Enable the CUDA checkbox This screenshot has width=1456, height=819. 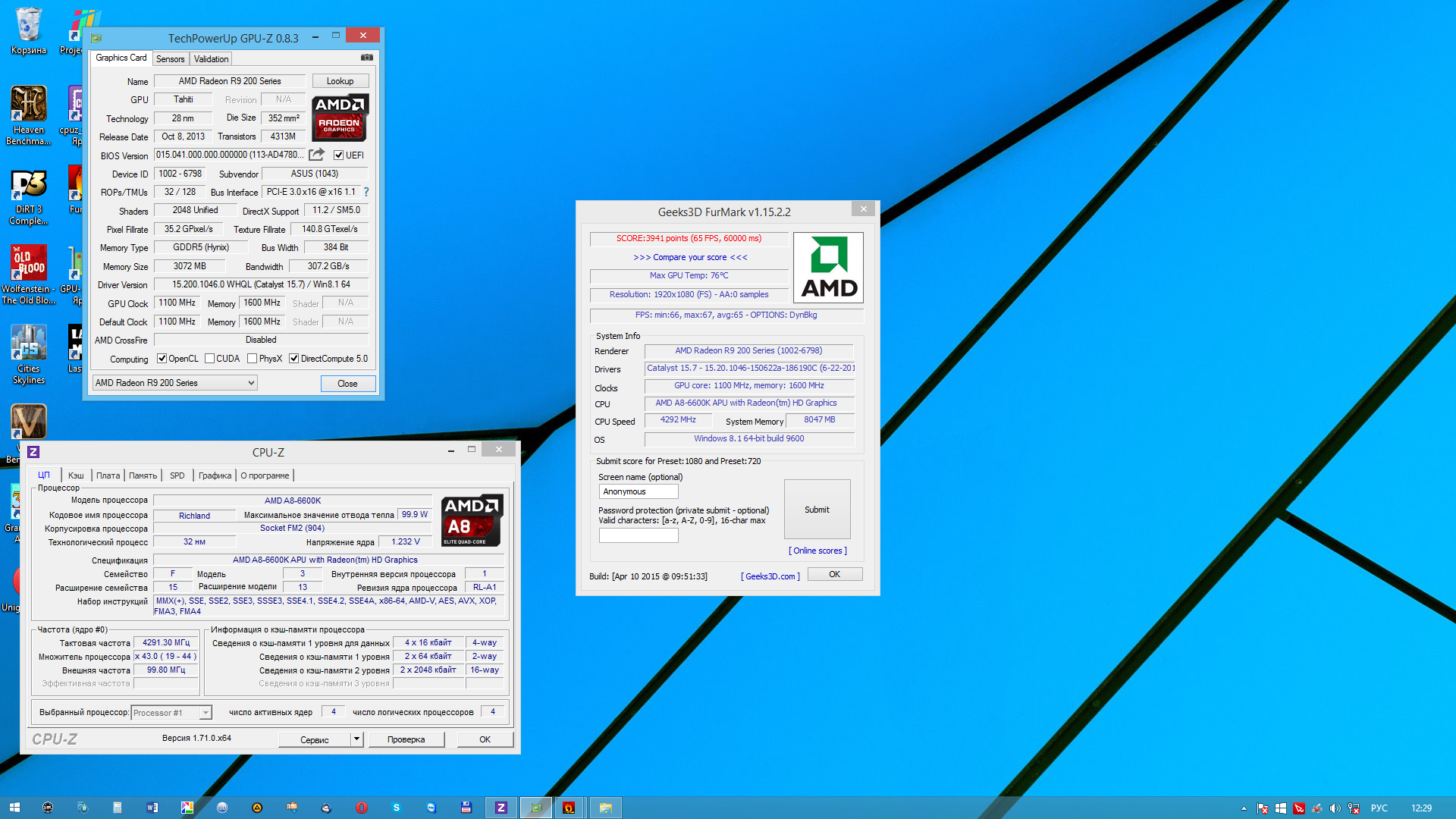pyautogui.click(x=210, y=359)
